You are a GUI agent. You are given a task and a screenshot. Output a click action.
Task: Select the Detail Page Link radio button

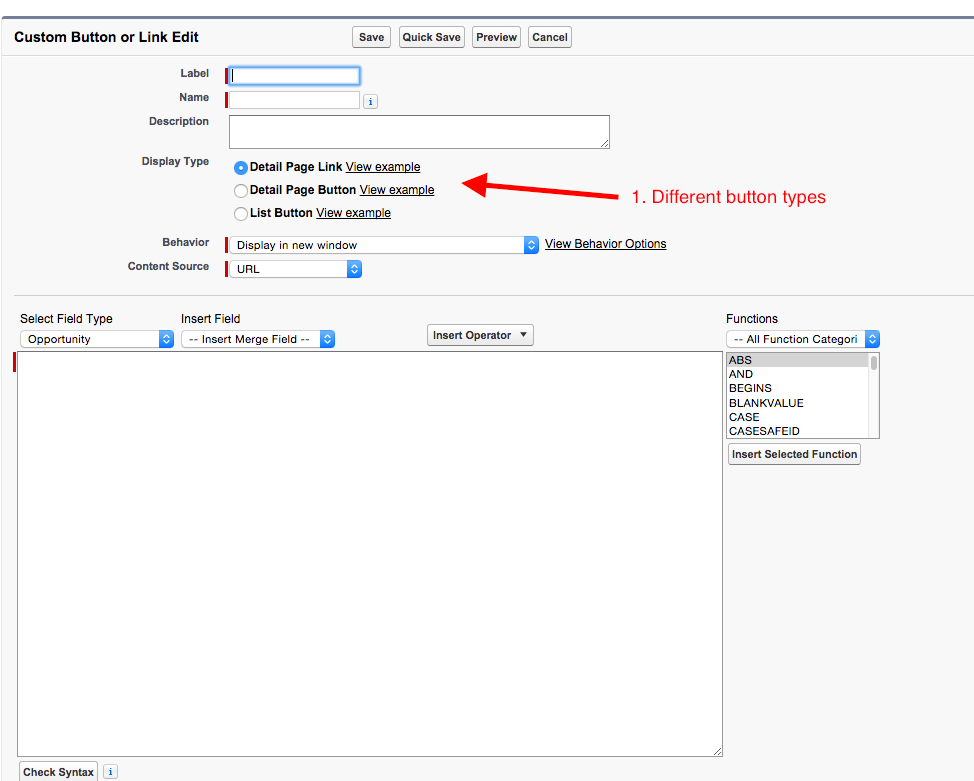[240, 168]
